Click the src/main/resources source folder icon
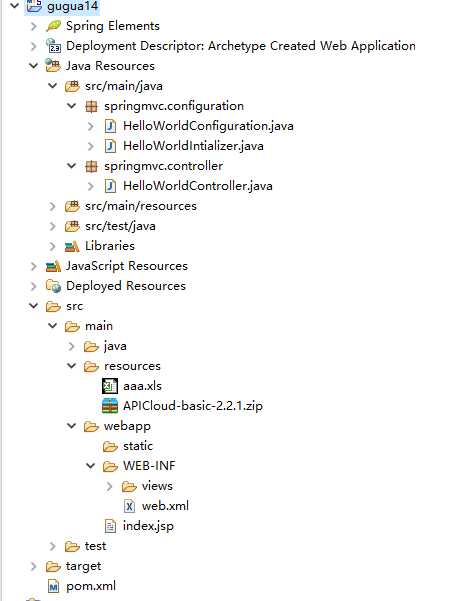Viewport: 451px width, 601px height. [x=72, y=206]
